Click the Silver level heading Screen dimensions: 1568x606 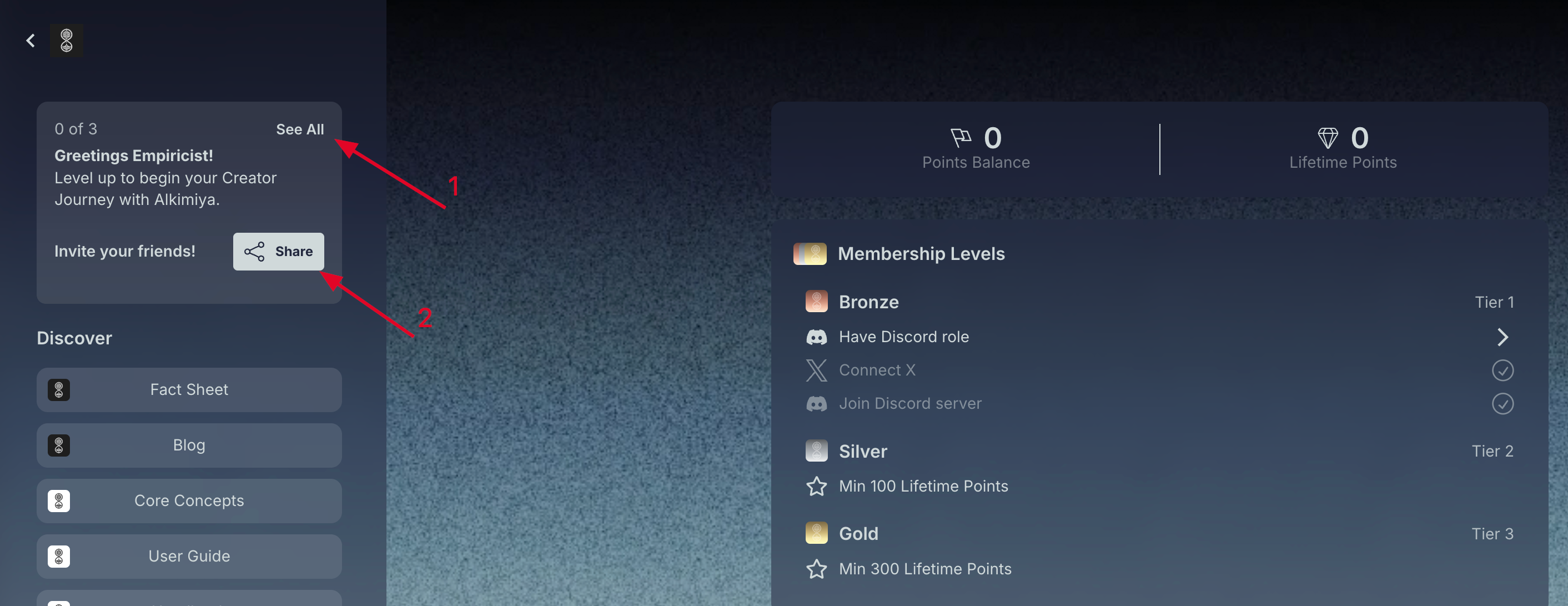click(x=863, y=451)
